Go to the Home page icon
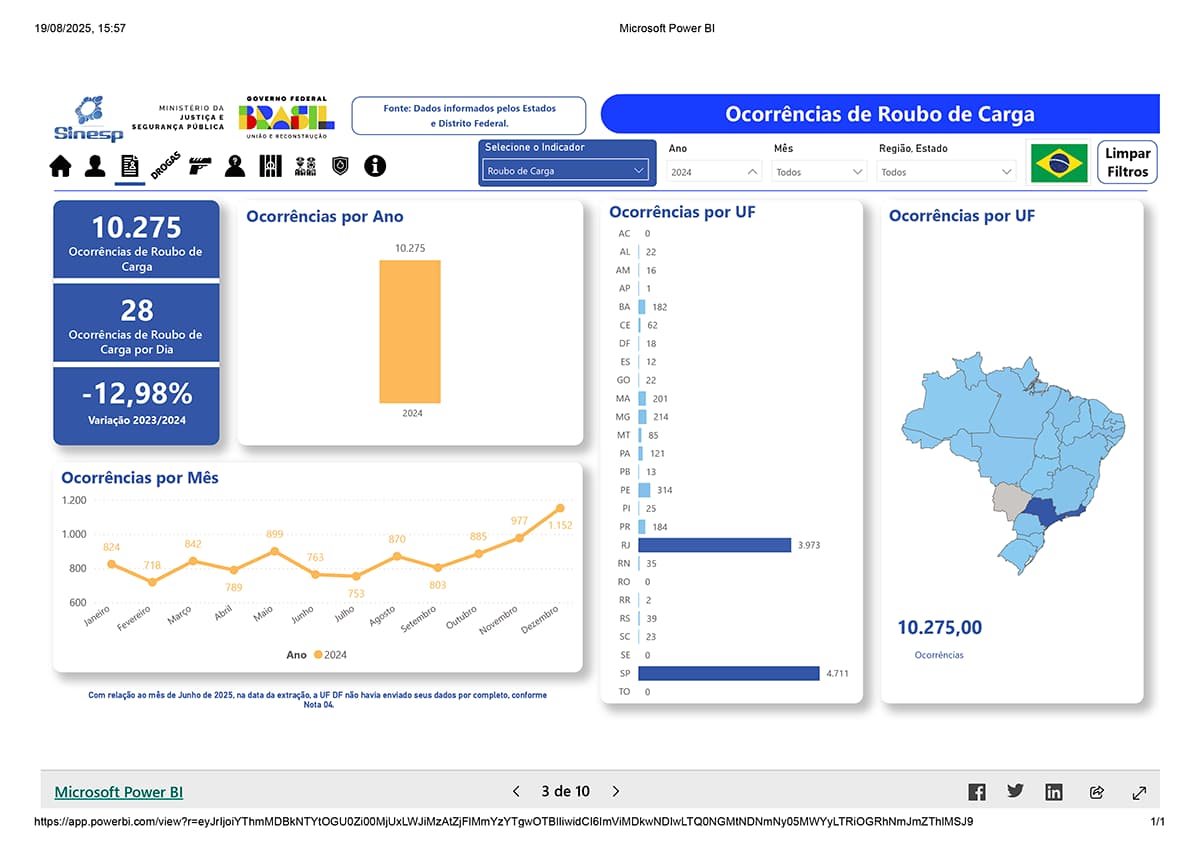1200x848 pixels. click(x=61, y=166)
